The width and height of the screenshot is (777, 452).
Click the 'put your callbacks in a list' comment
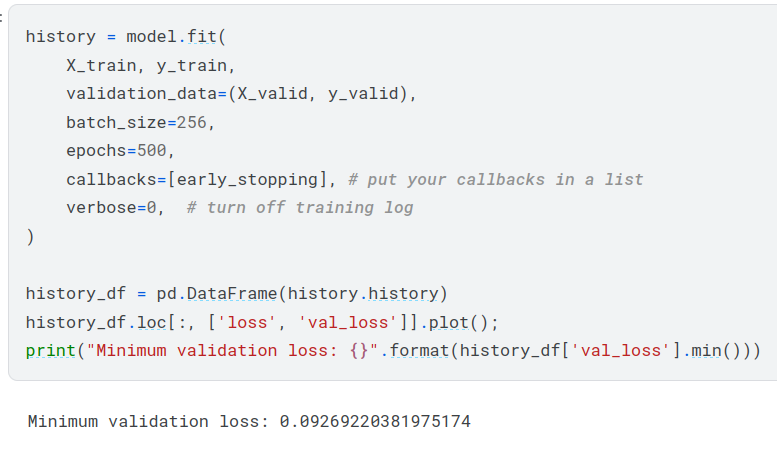495,180
